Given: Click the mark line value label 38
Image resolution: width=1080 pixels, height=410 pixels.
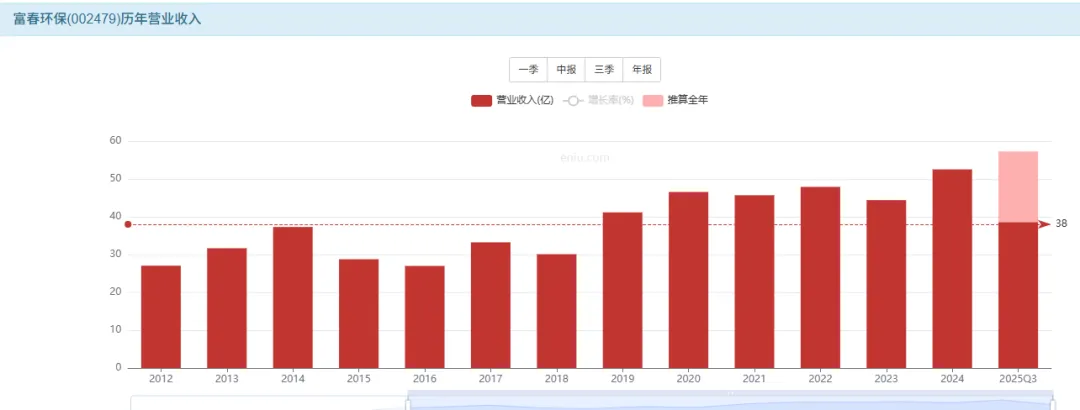Looking at the screenshot, I should tap(1061, 224).
